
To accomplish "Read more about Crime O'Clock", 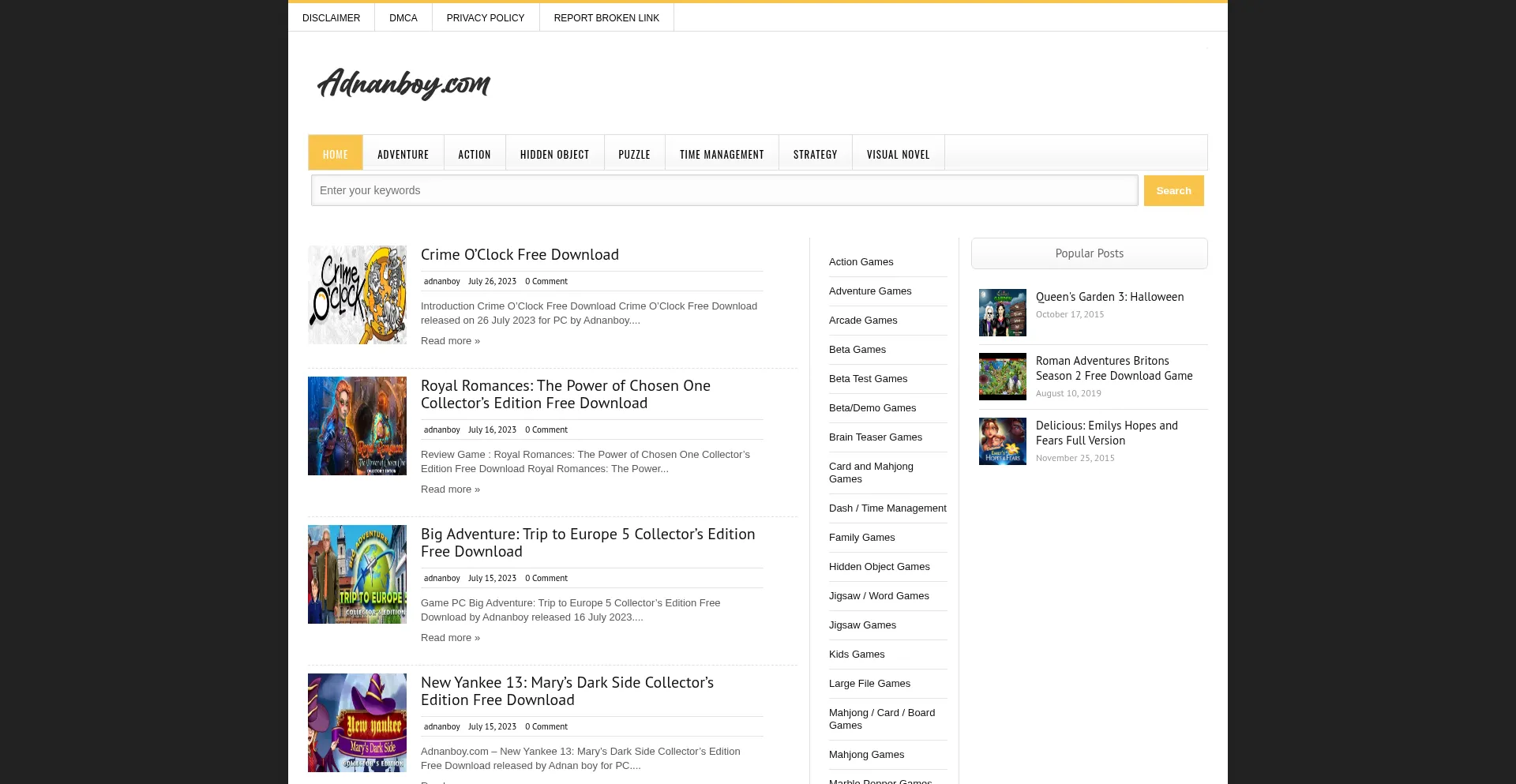I will [450, 340].
